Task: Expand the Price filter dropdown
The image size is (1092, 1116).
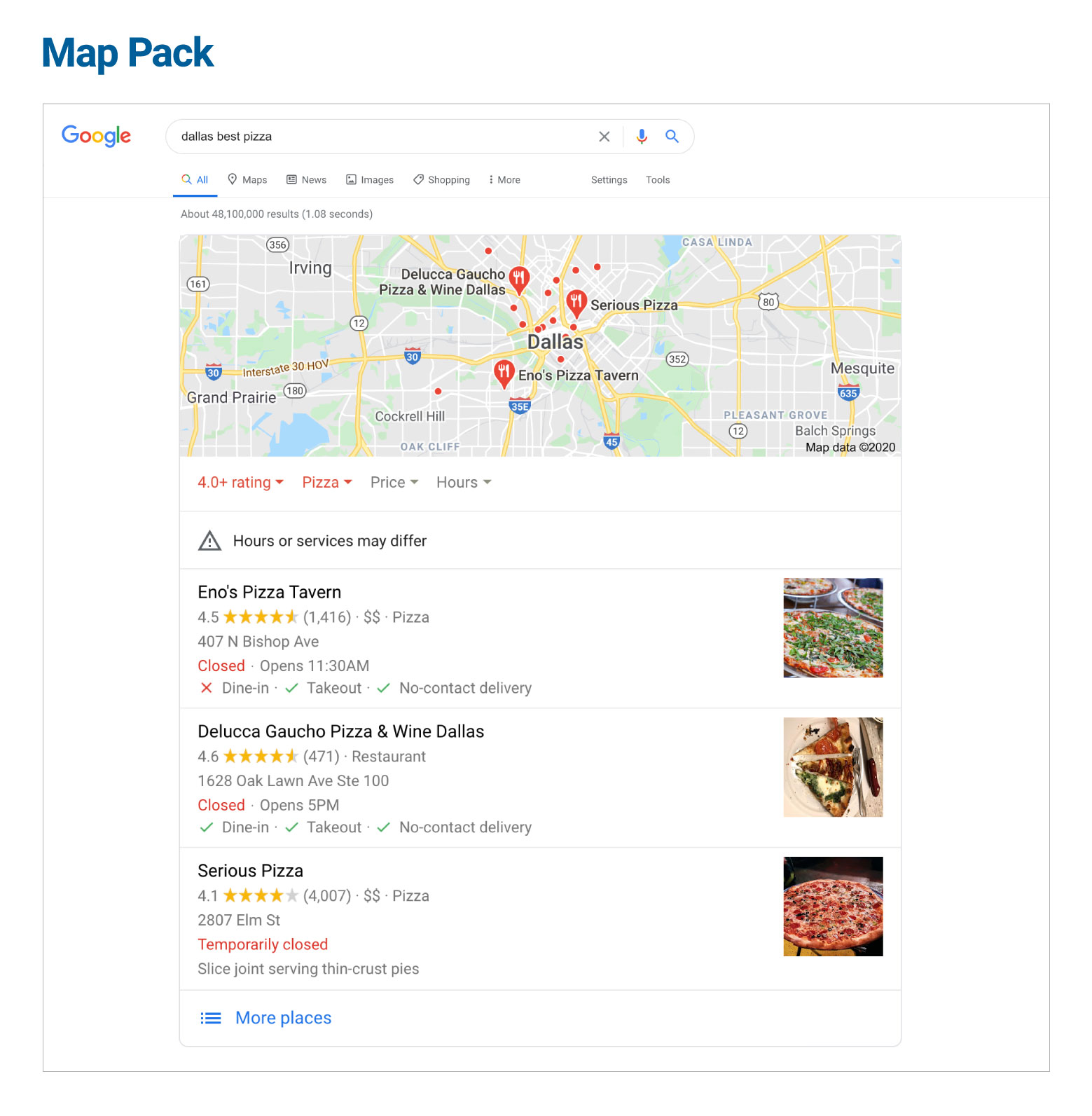Action: tap(394, 482)
